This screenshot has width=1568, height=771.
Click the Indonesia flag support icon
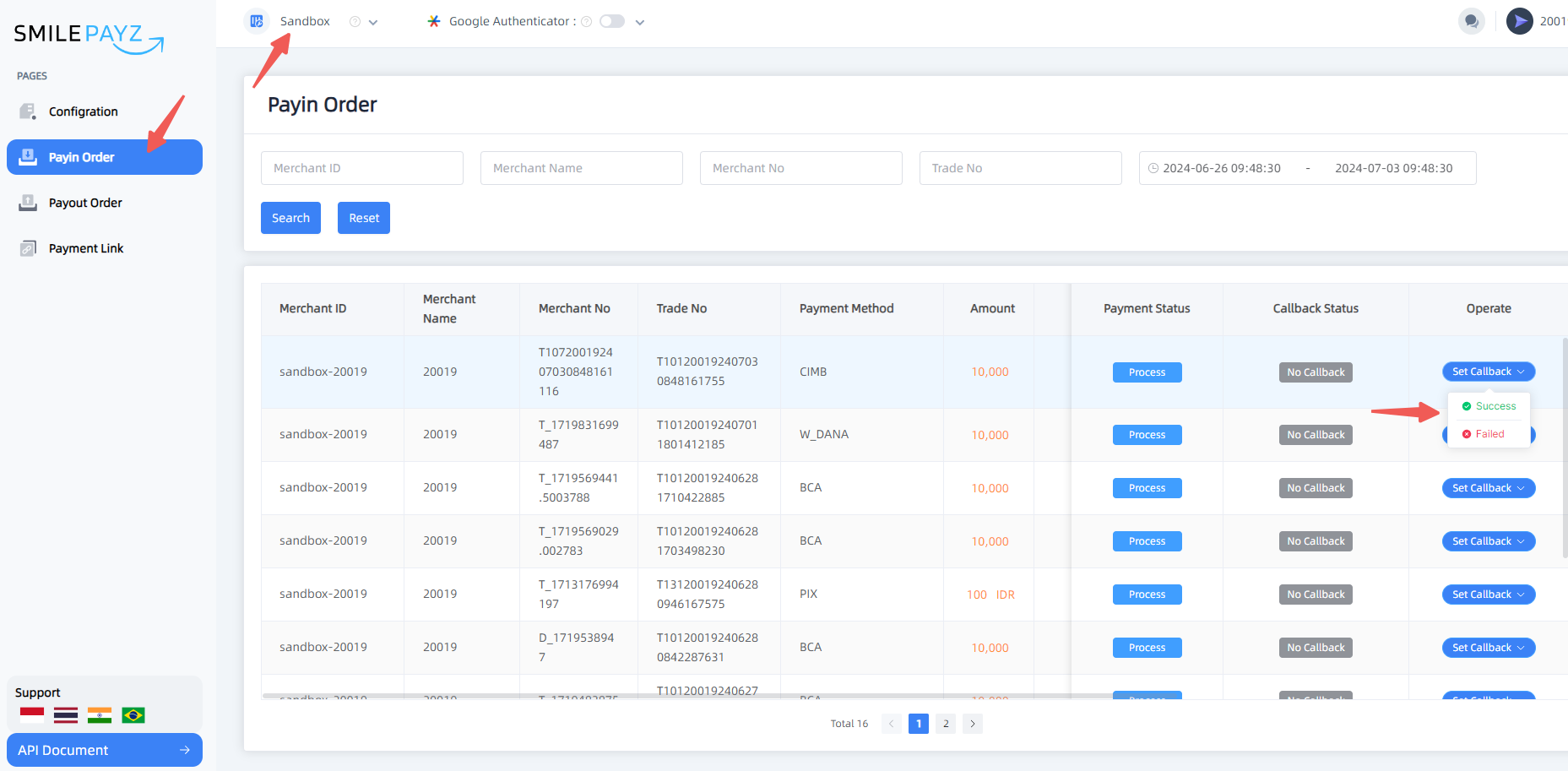point(32,715)
